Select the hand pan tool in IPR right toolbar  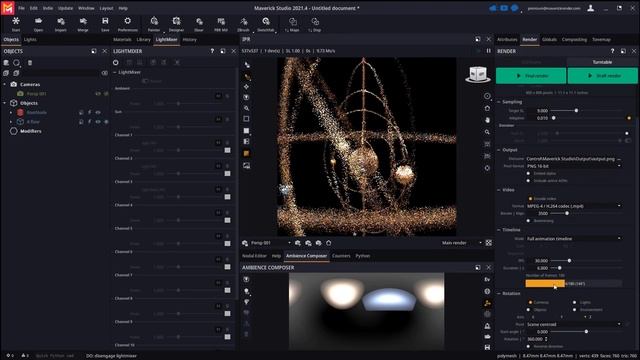pyautogui.click(x=487, y=120)
